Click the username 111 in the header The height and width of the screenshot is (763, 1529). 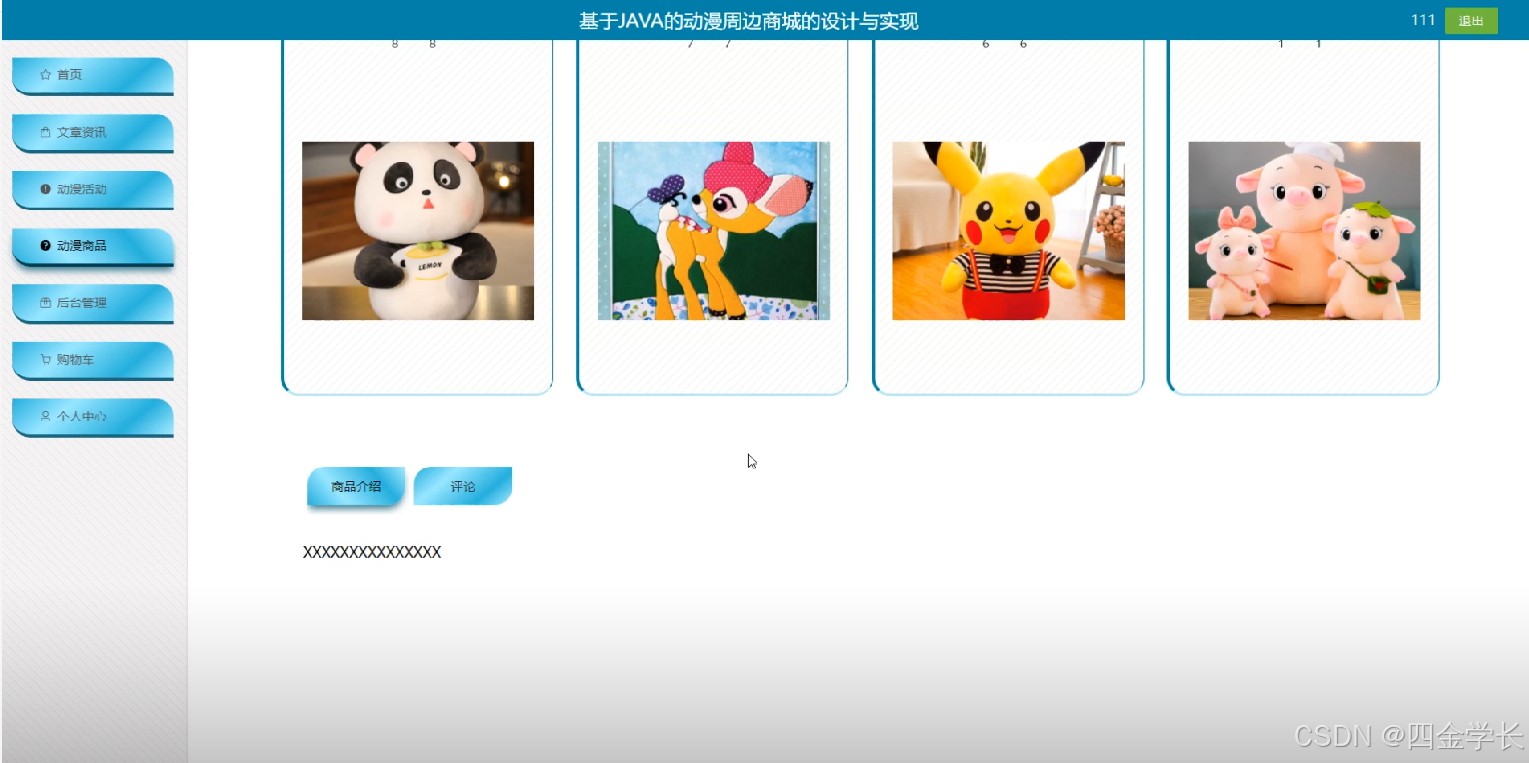click(x=1423, y=20)
